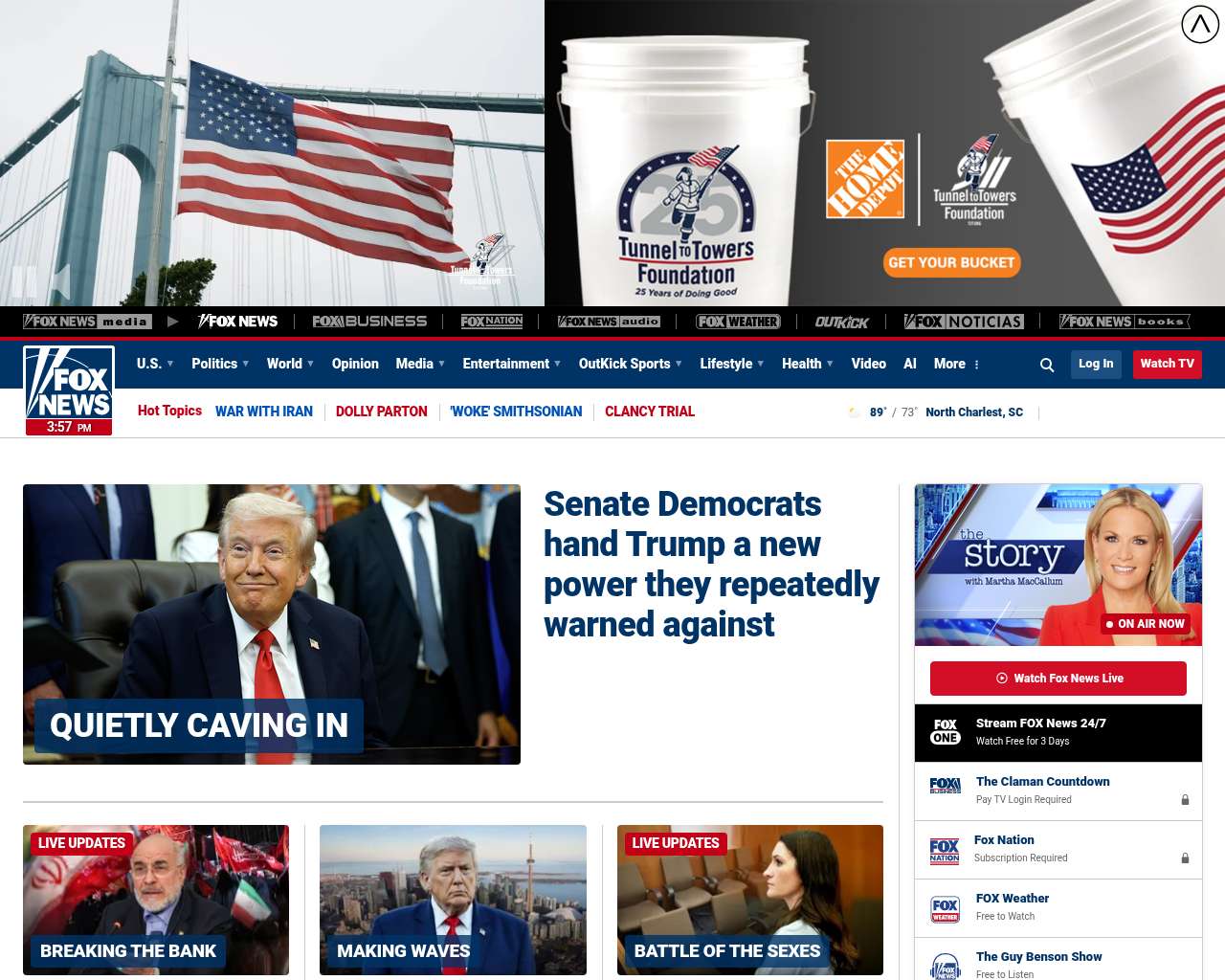Click the 3:57 PM time under the logo
1225x980 pixels.
[69, 427]
